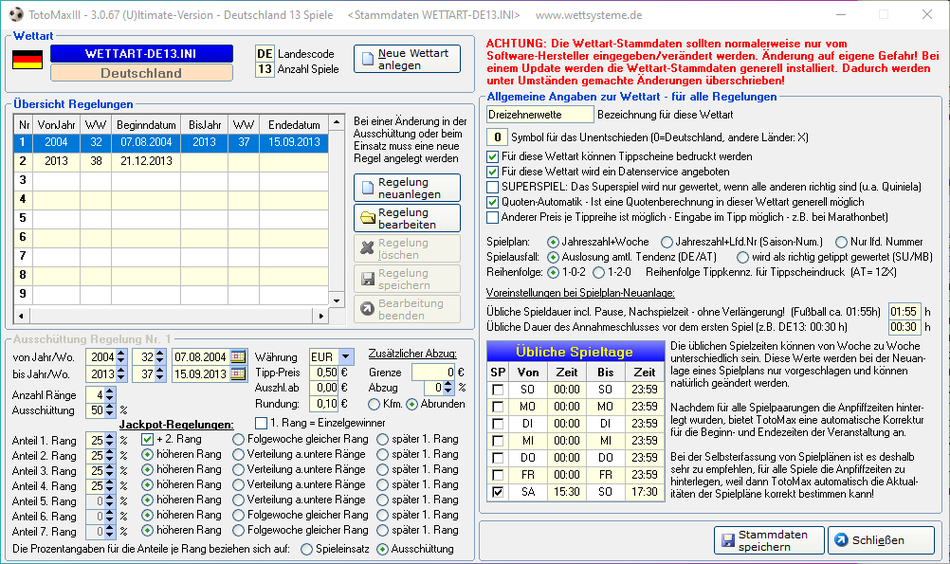Click the Grenze amount field
Screen dimensions: 950x564
[x=433, y=373]
